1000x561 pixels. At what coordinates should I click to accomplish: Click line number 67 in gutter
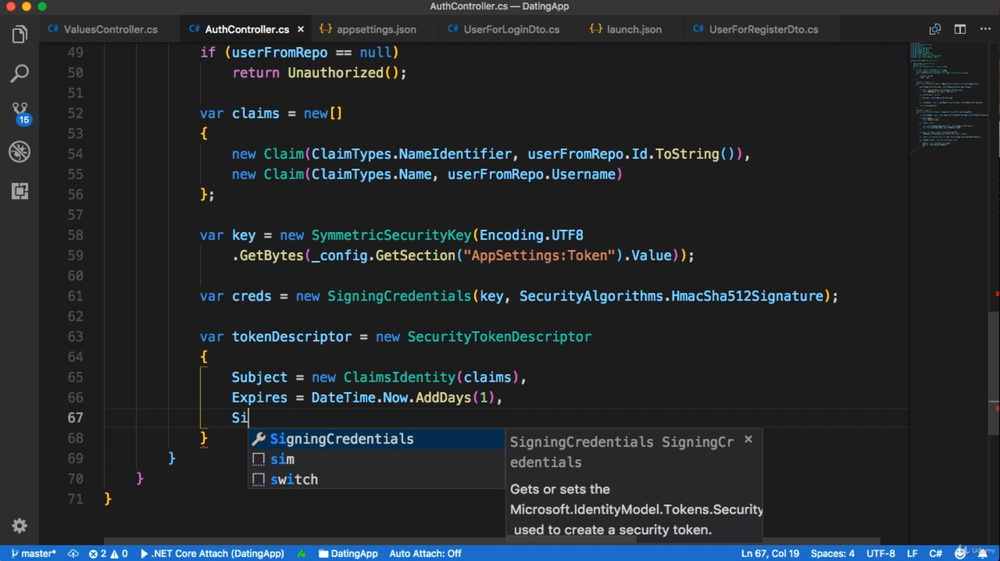75,418
